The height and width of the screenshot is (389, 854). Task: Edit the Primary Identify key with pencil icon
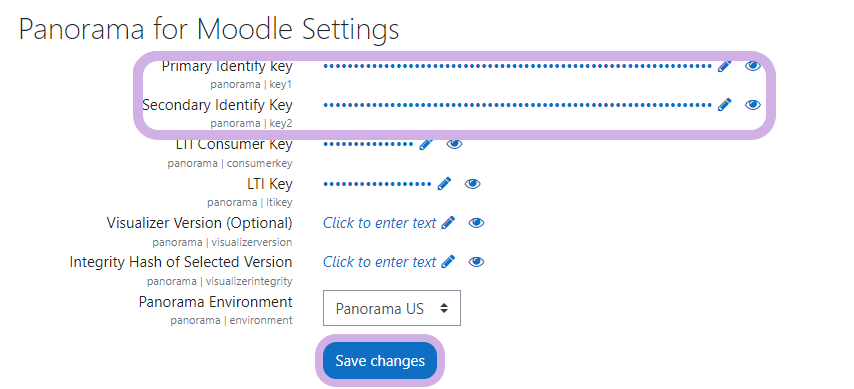click(724, 66)
